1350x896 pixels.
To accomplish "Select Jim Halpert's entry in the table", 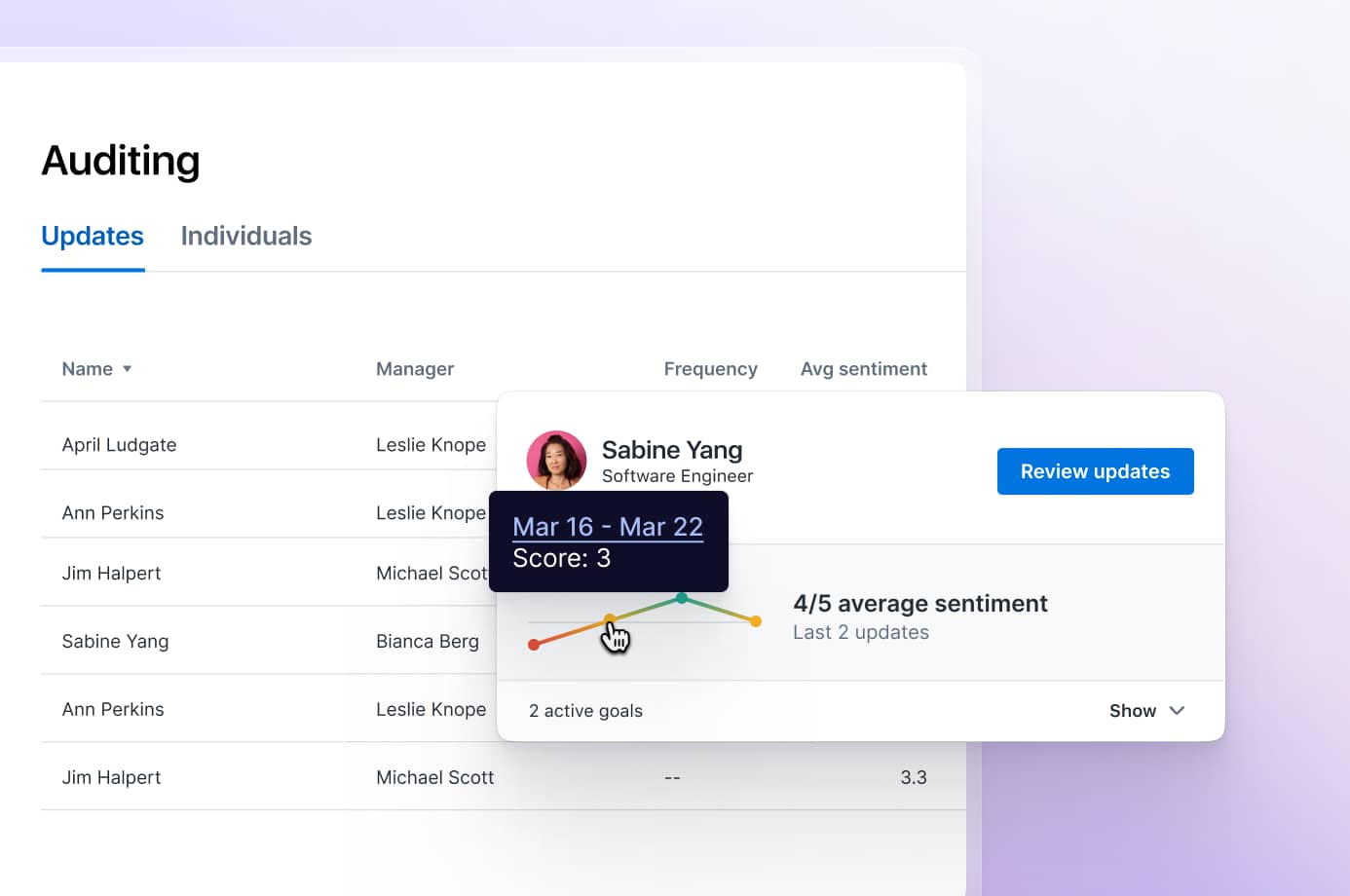I will 111,573.
